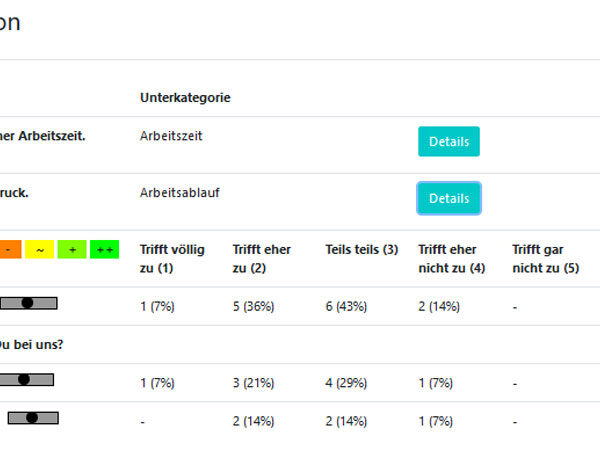Click the '6 (43%)' result cell
The width and height of the screenshot is (600, 458).
pyautogui.click(x=349, y=307)
